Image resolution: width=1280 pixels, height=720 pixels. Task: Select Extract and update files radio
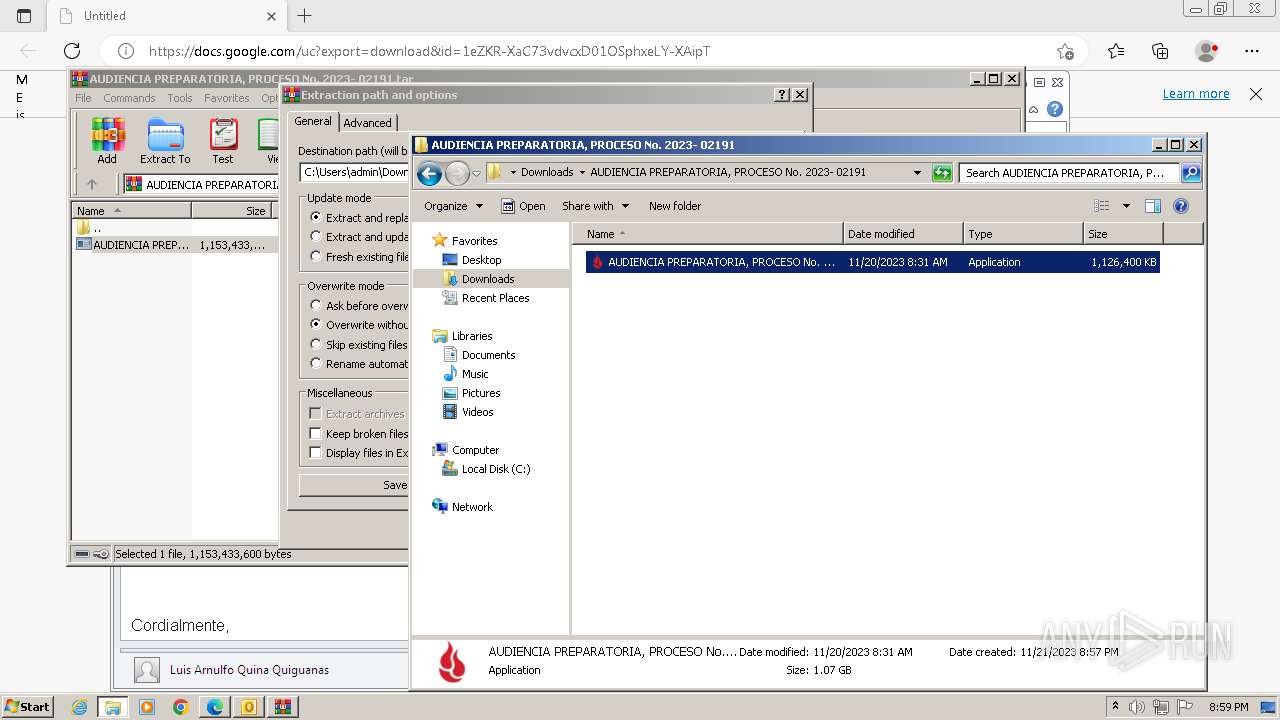(316, 237)
